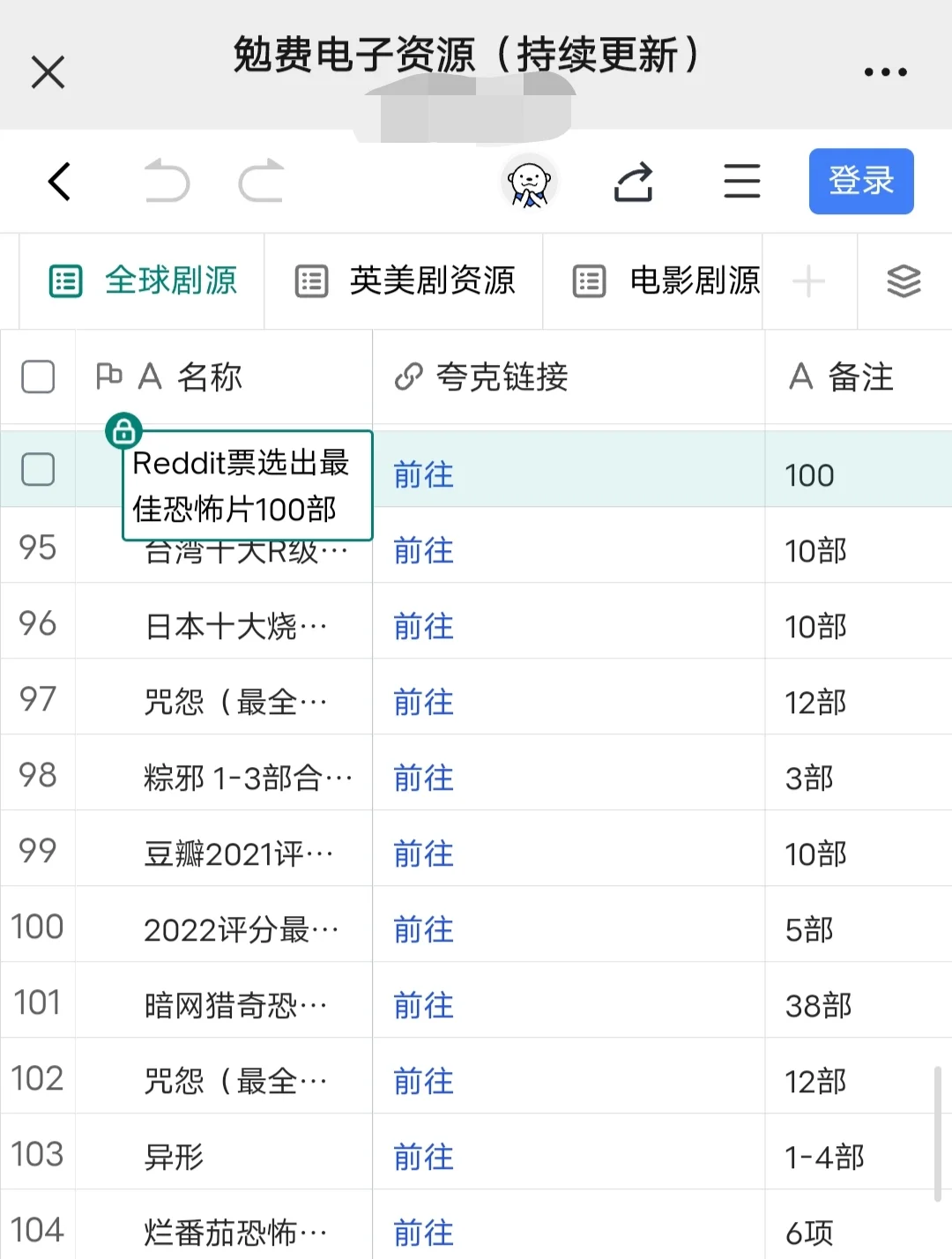Open the three-dot more options menu
952x1259 pixels.
[x=885, y=72]
